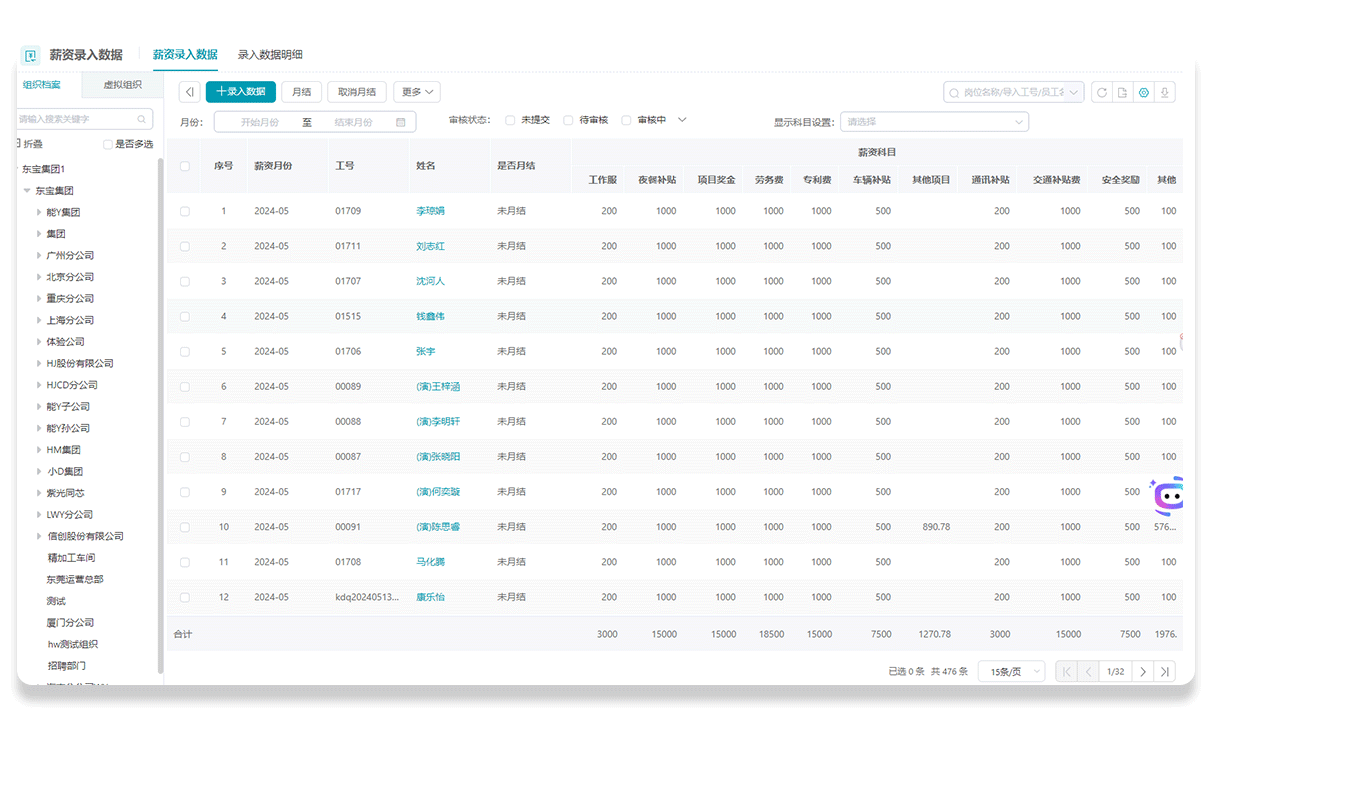Open employee link 刘志红
The width and height of the screenshot is (1353, 795).
(x=431, y=246)
